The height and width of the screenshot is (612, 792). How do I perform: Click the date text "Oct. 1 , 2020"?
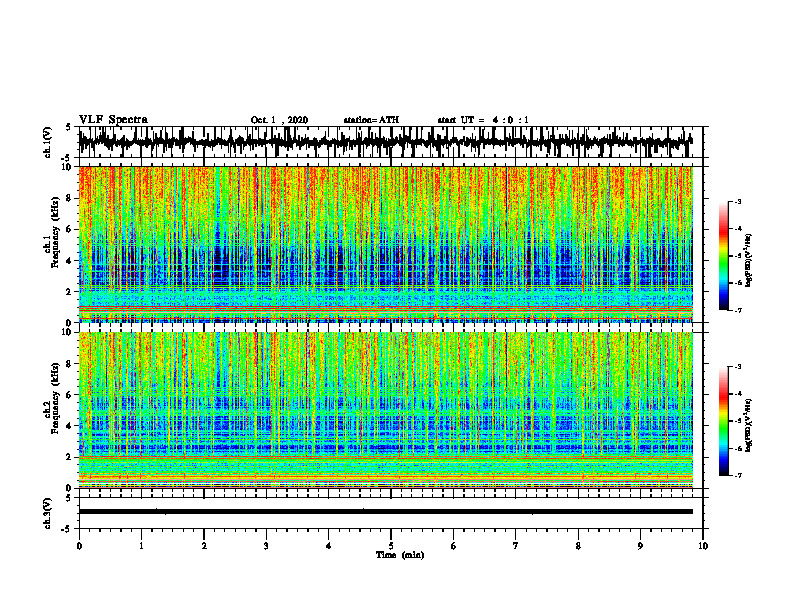279,120
